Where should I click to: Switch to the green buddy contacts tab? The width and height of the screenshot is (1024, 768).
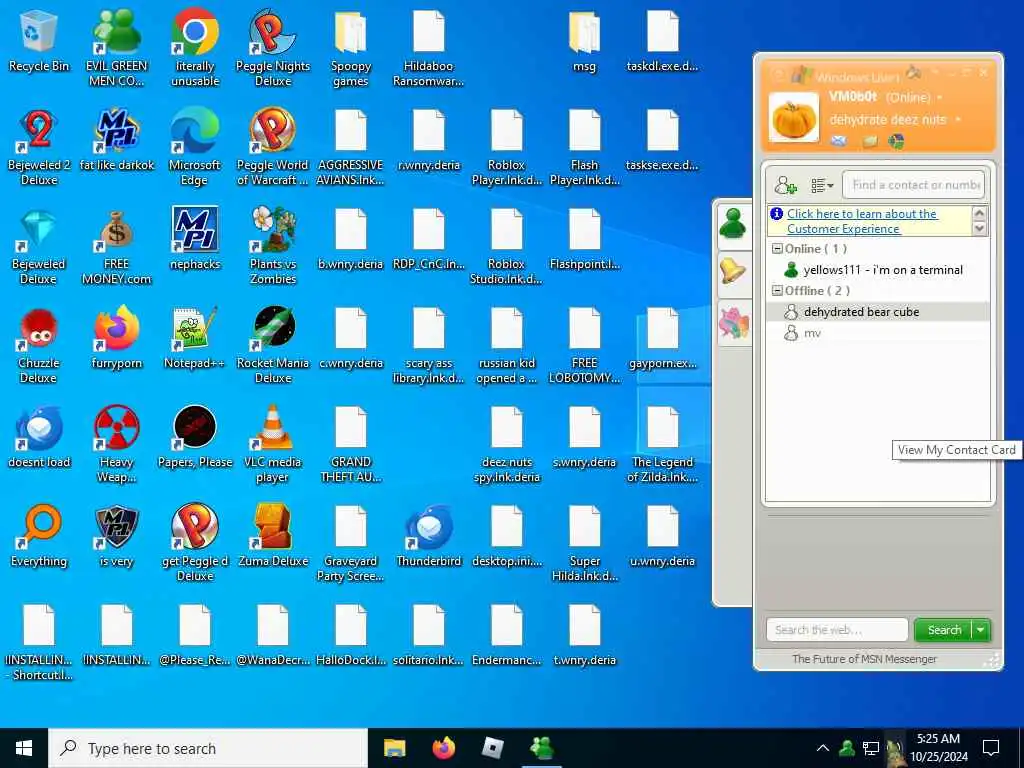(733, 224)
